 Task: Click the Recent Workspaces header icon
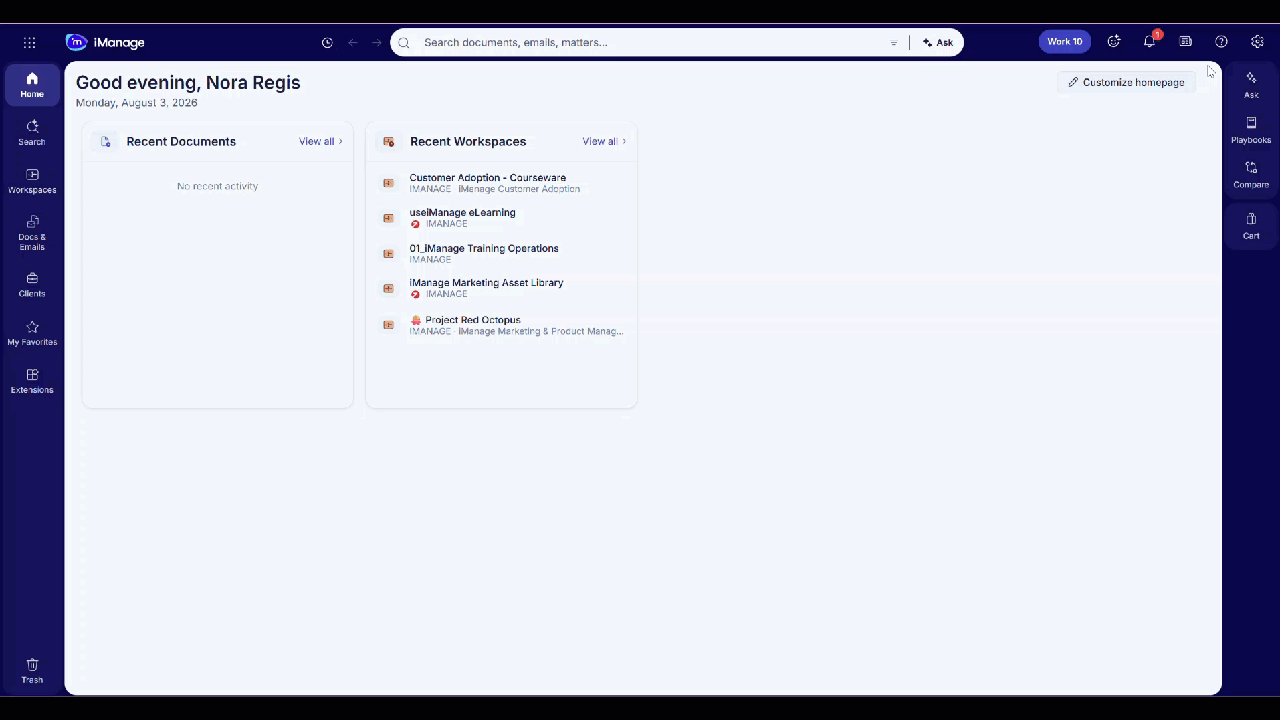[x=389, y=142]
